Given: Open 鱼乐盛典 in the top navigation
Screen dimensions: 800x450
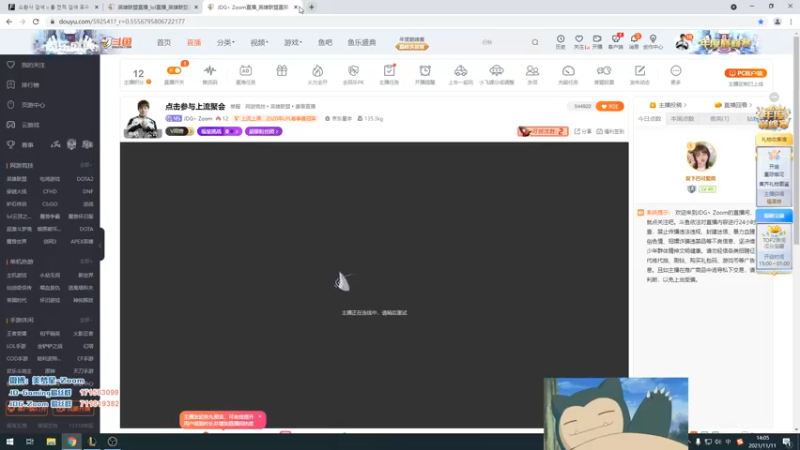Looking at the screenshot, I should click(362, 42).
